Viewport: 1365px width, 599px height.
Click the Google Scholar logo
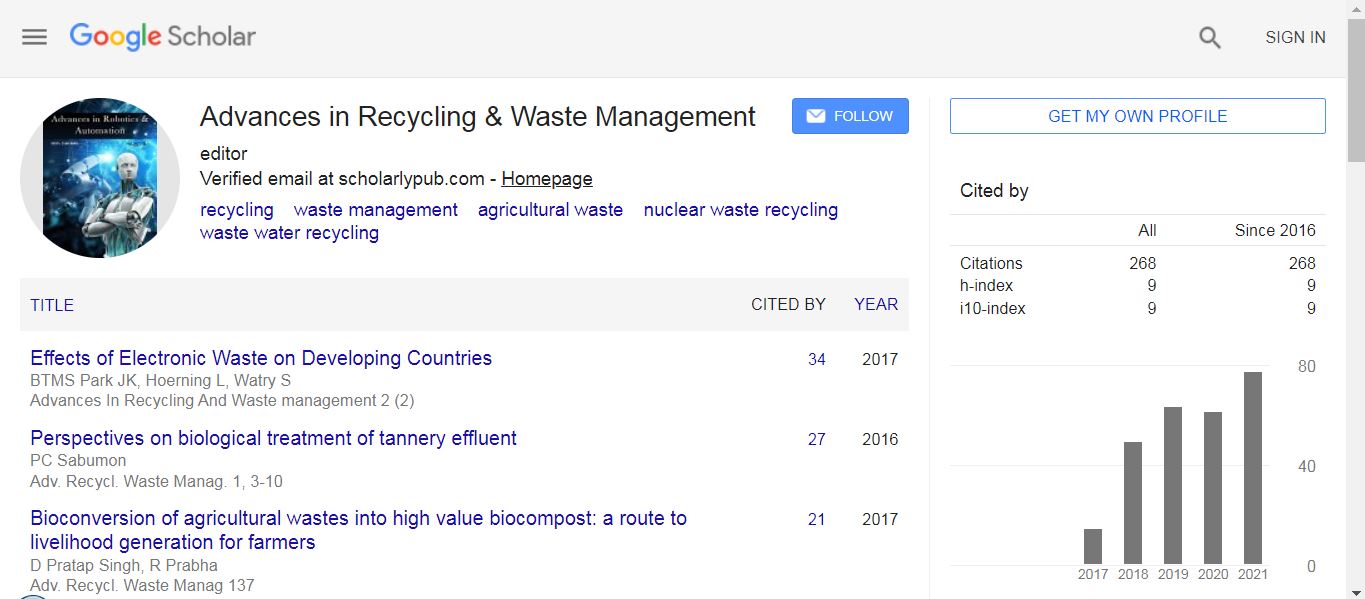tap(163, 37)
